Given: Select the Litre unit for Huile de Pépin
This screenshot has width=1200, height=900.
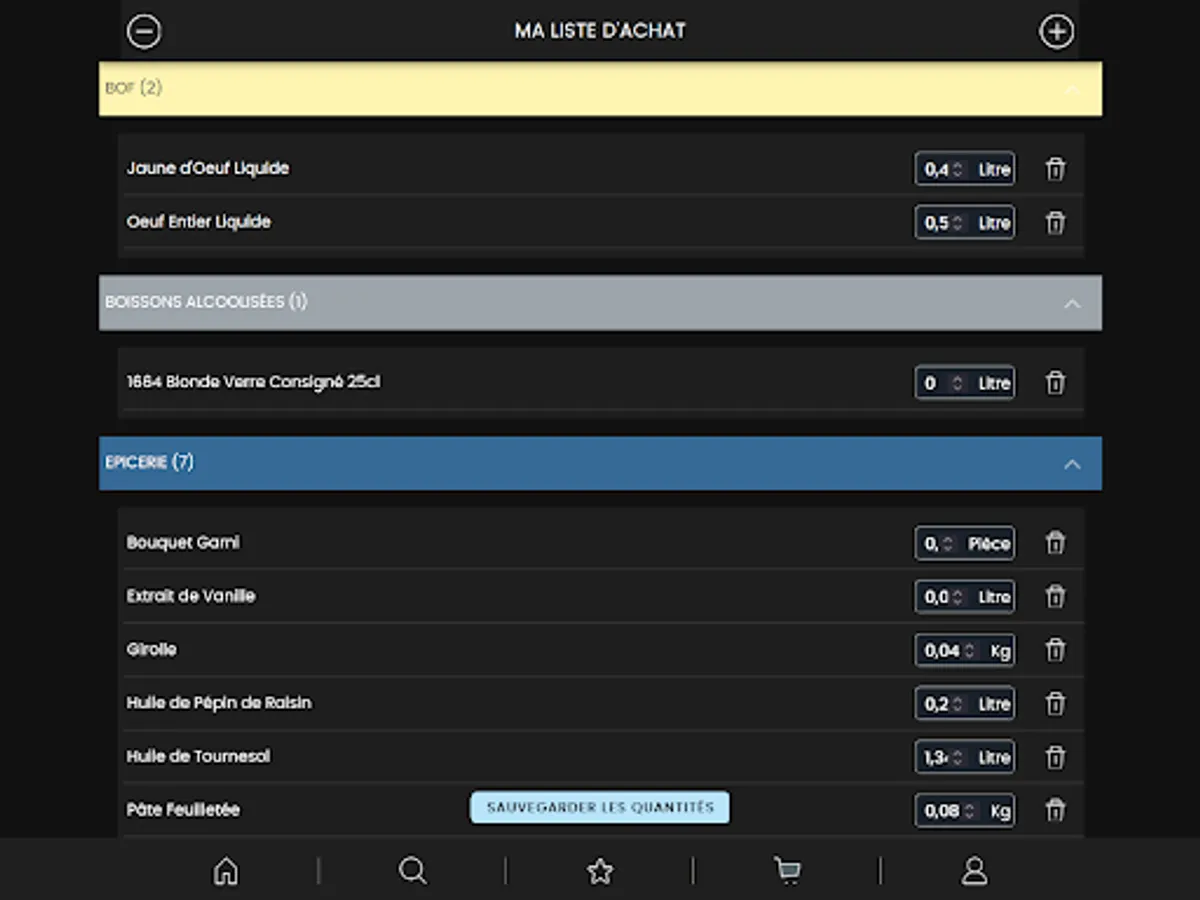Looking at the screenshot, I should pos(993,703).
